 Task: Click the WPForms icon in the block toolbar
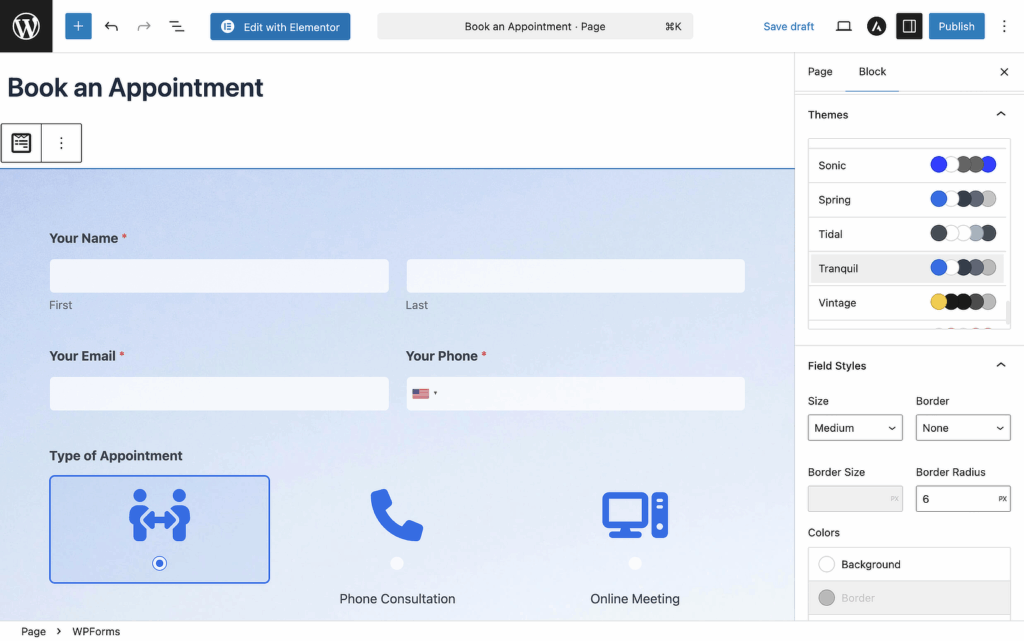[x=21, y=142]
